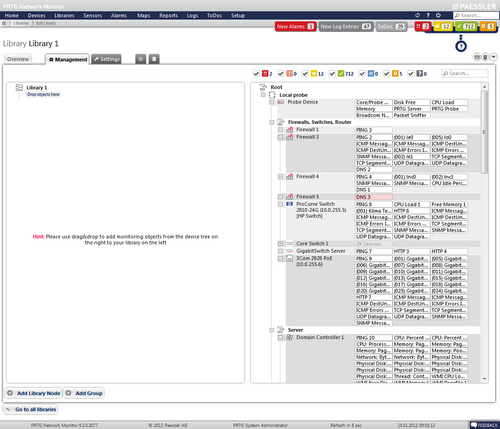The height and width of the screenshot is (429, 500).
Task: Click the home breadcrumb icon
Action: (4, 23)
